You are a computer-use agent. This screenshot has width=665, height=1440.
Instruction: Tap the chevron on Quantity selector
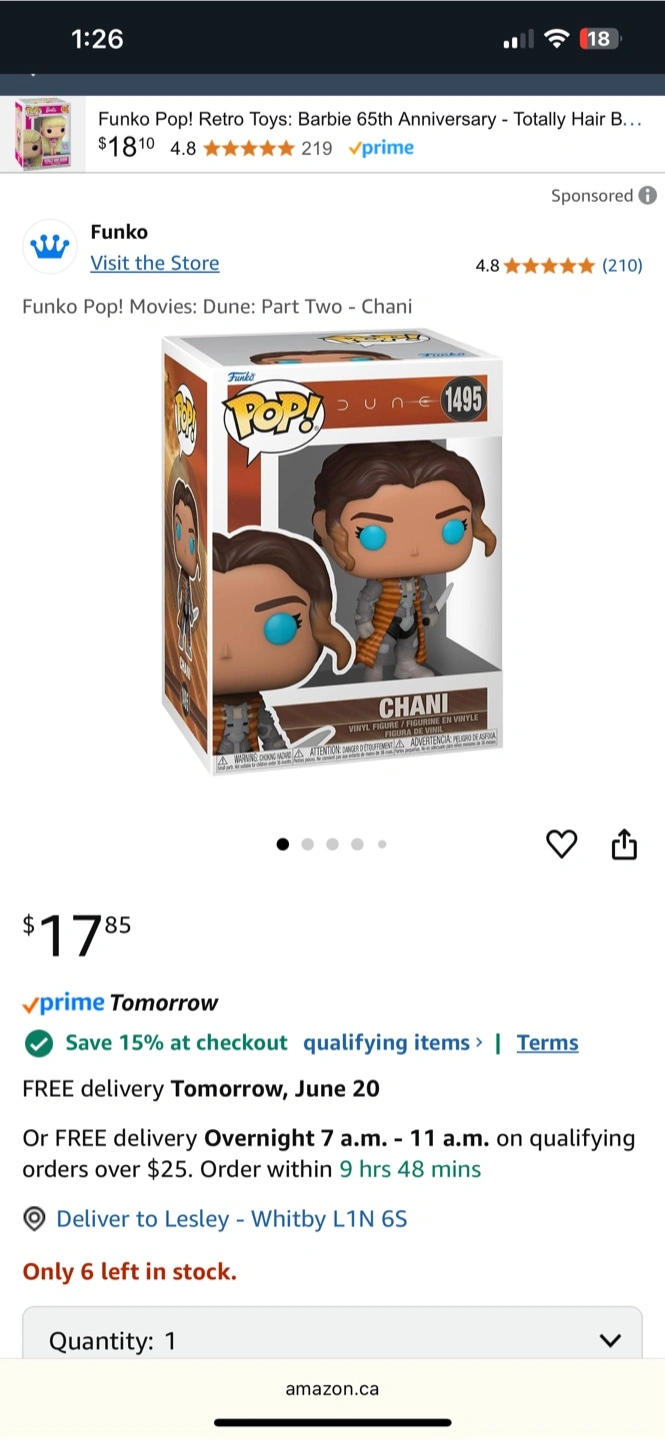click(x=610, y=1341)
